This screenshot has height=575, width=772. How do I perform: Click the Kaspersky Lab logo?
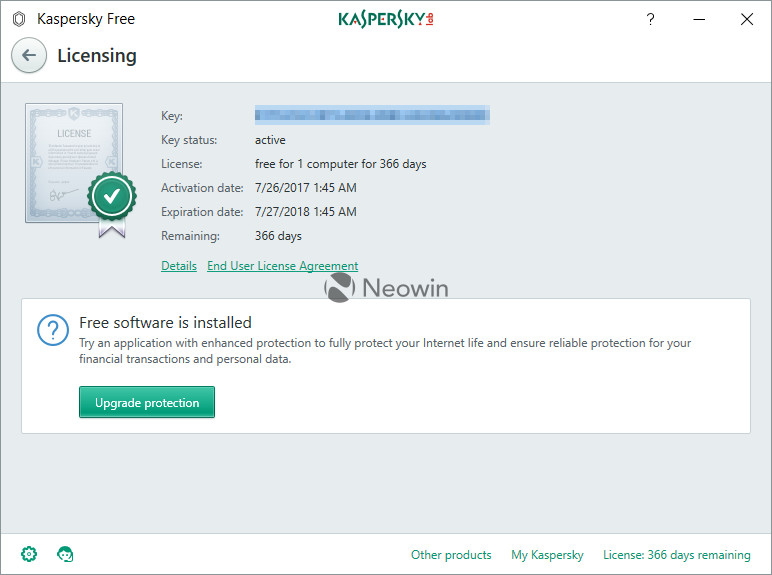pos(386,19)
